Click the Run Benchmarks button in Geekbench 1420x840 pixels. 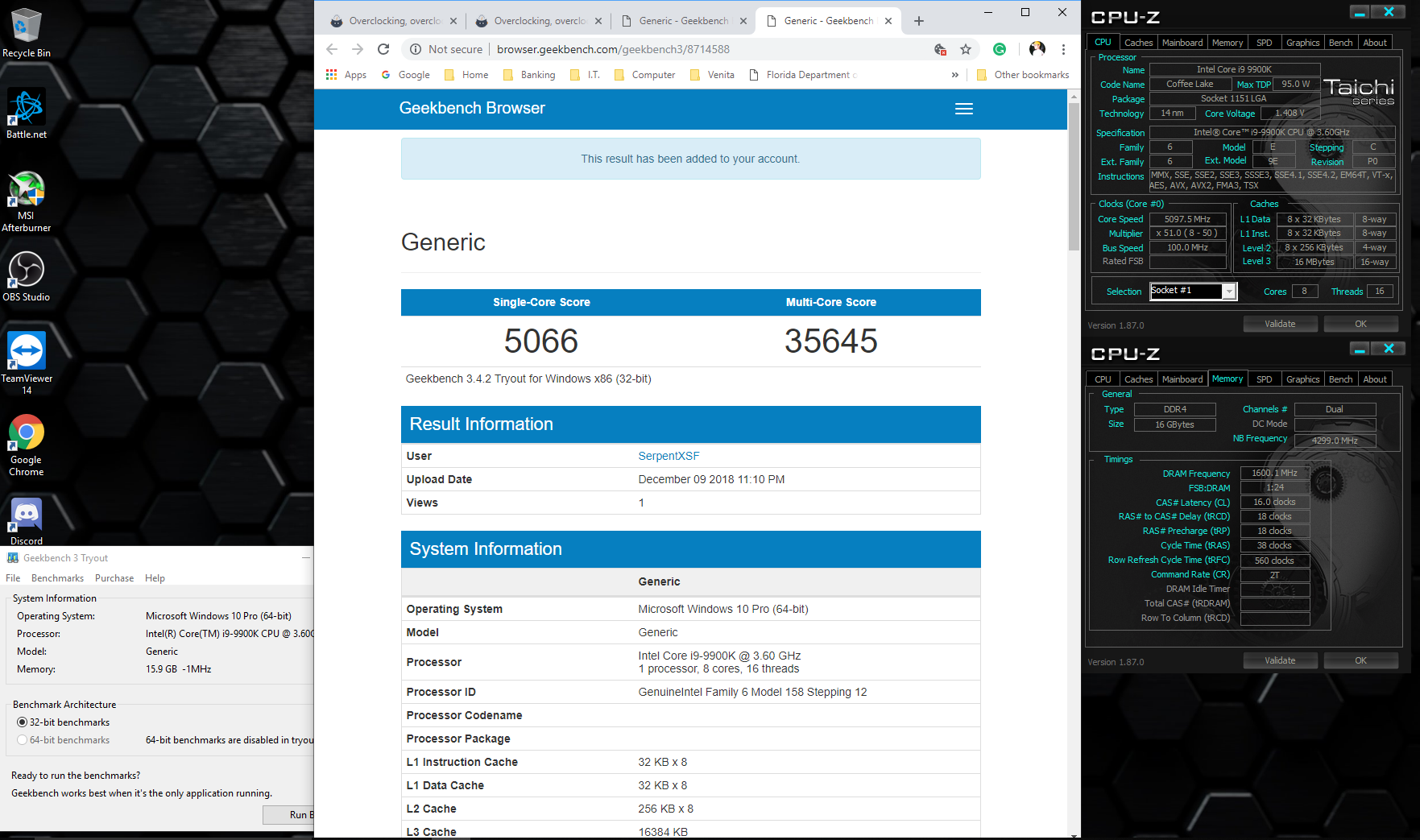click(288, 814)
